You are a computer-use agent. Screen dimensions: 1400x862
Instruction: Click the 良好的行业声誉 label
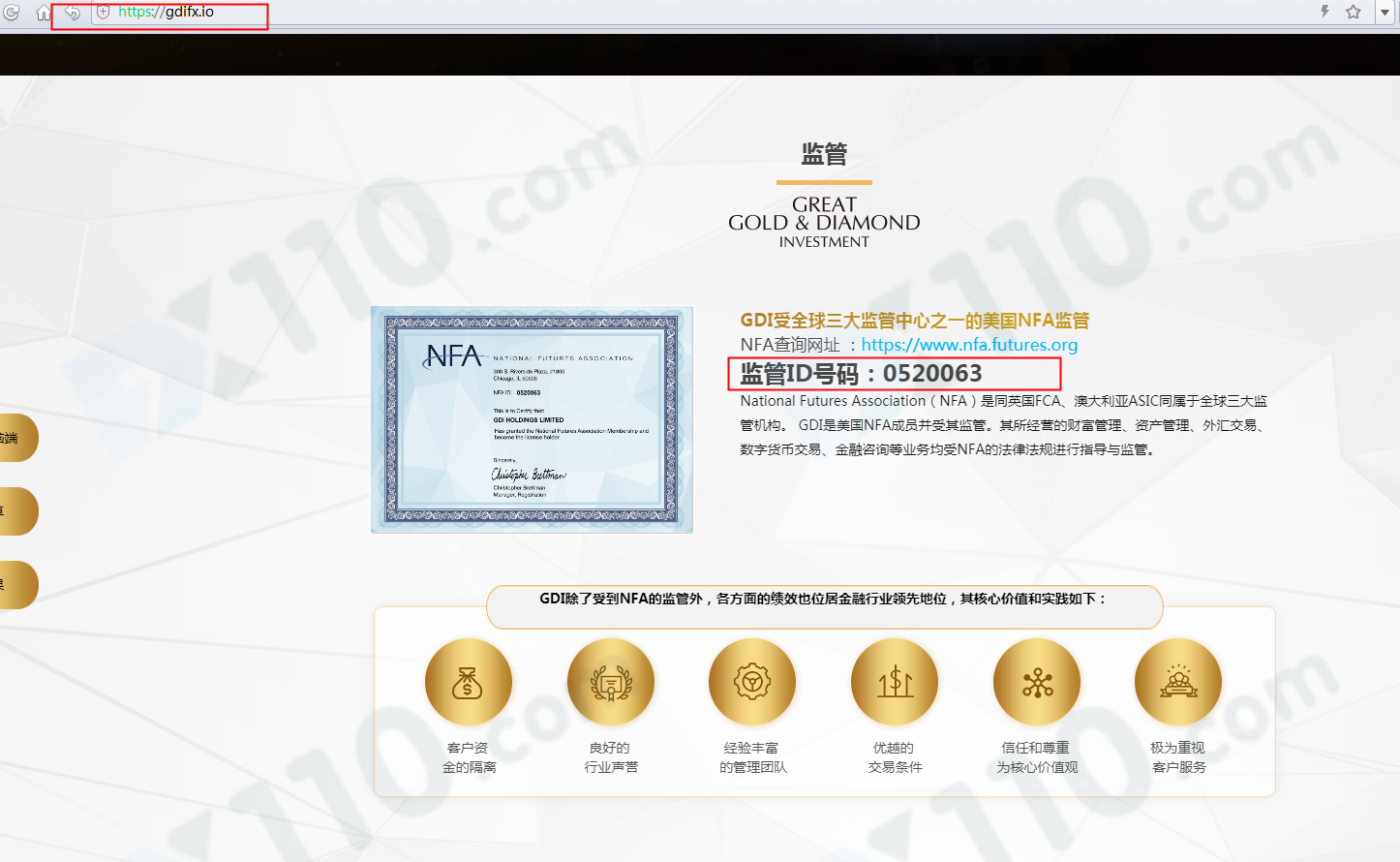(x=611, y=757)
